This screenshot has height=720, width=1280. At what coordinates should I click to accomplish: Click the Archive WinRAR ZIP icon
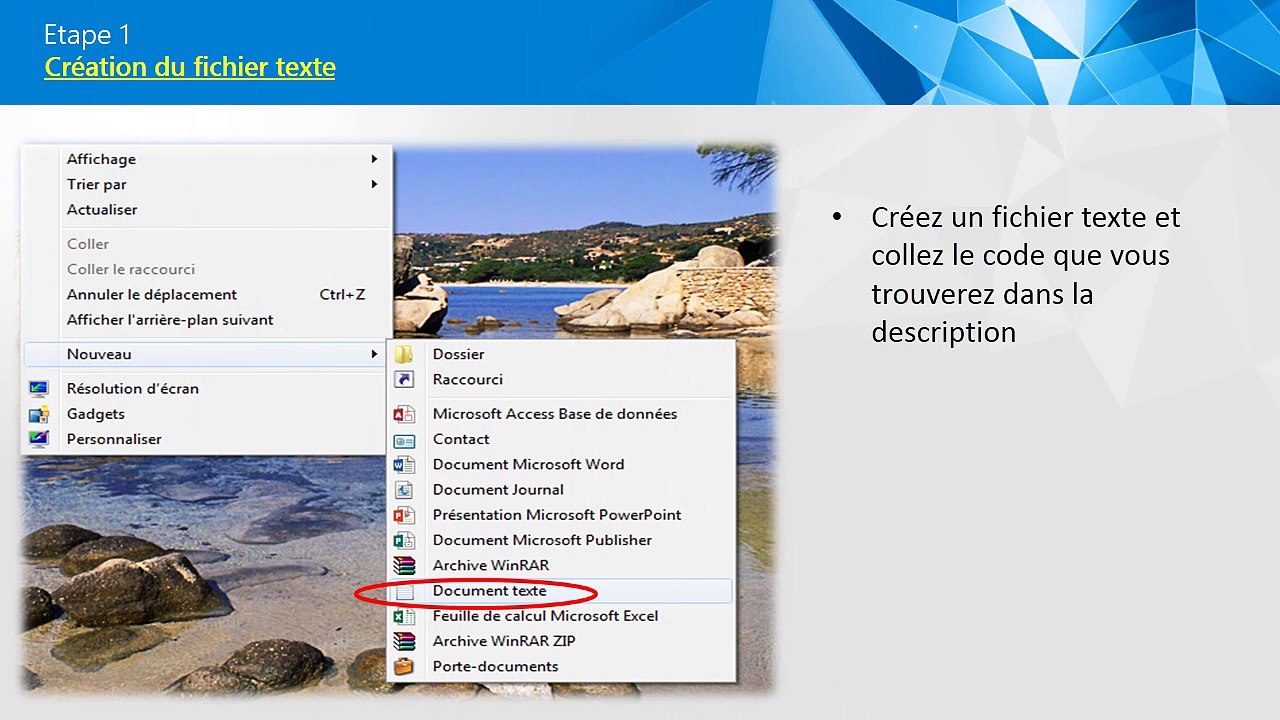(404, 641)
